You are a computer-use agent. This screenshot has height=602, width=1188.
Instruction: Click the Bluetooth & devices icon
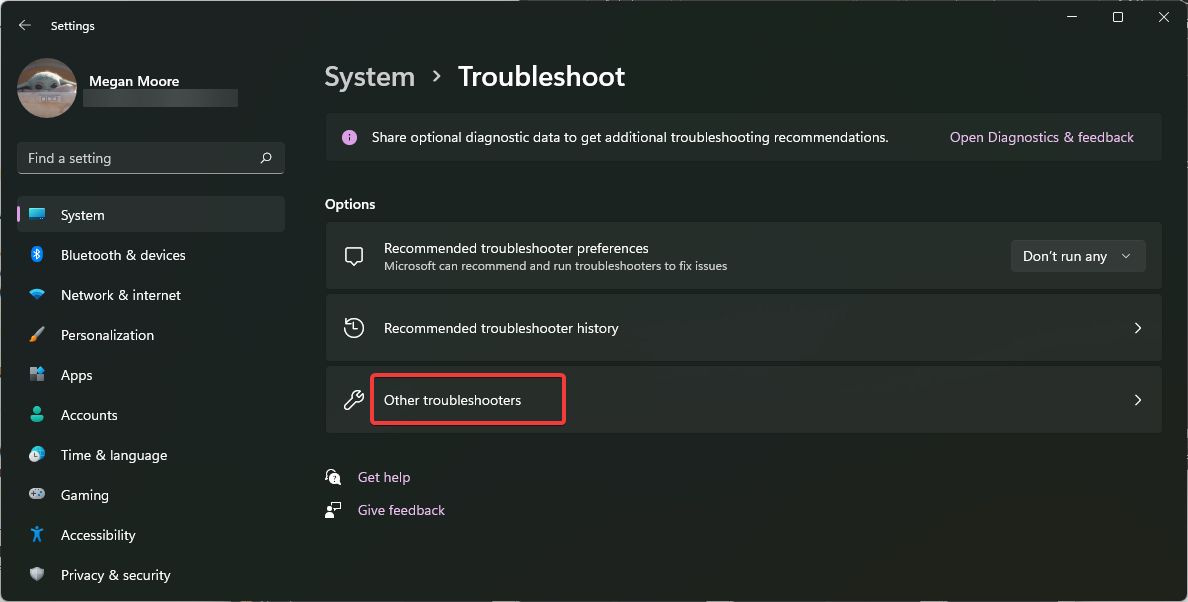(37, 255)
